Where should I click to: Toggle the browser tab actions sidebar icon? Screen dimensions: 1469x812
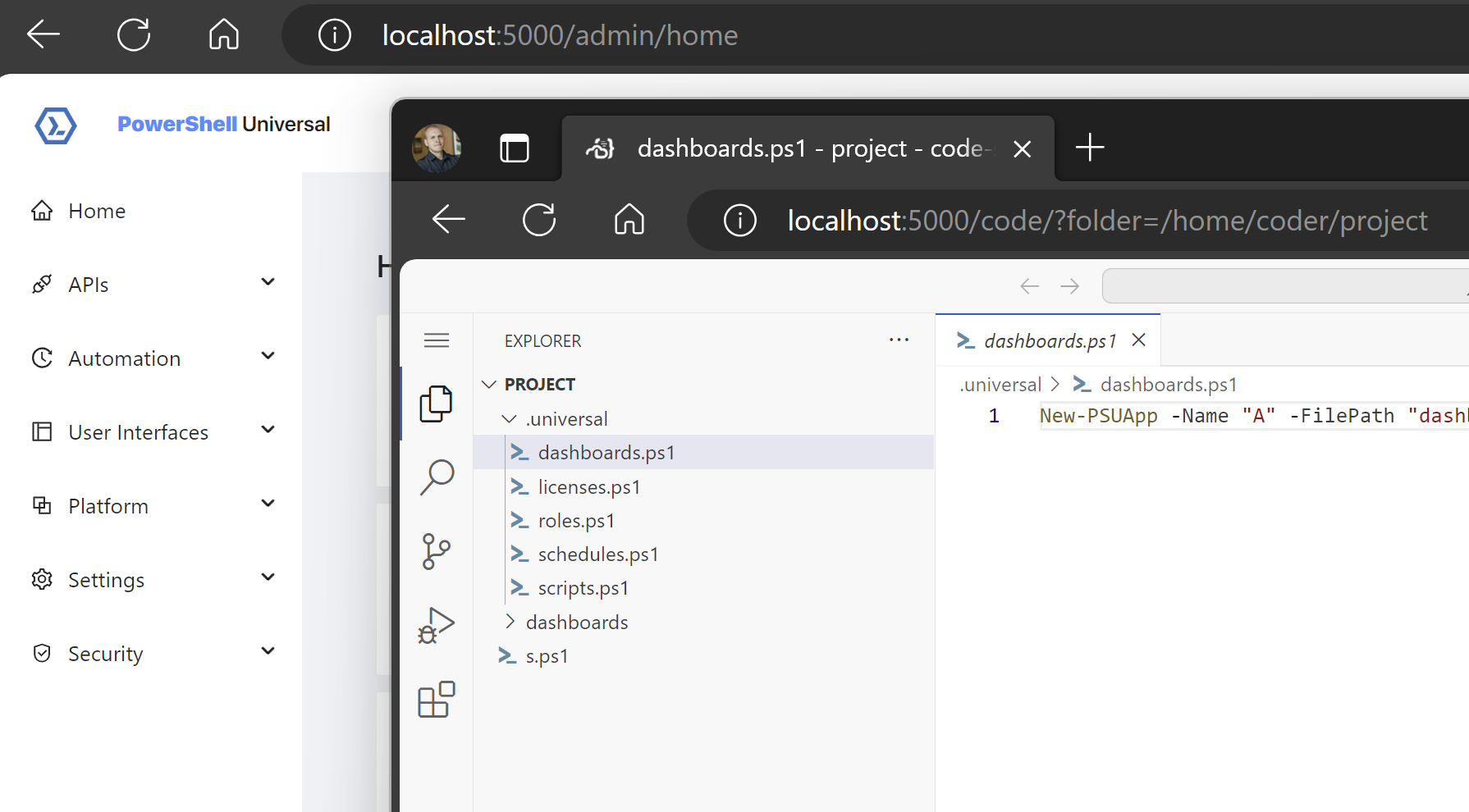pos(515,148)
